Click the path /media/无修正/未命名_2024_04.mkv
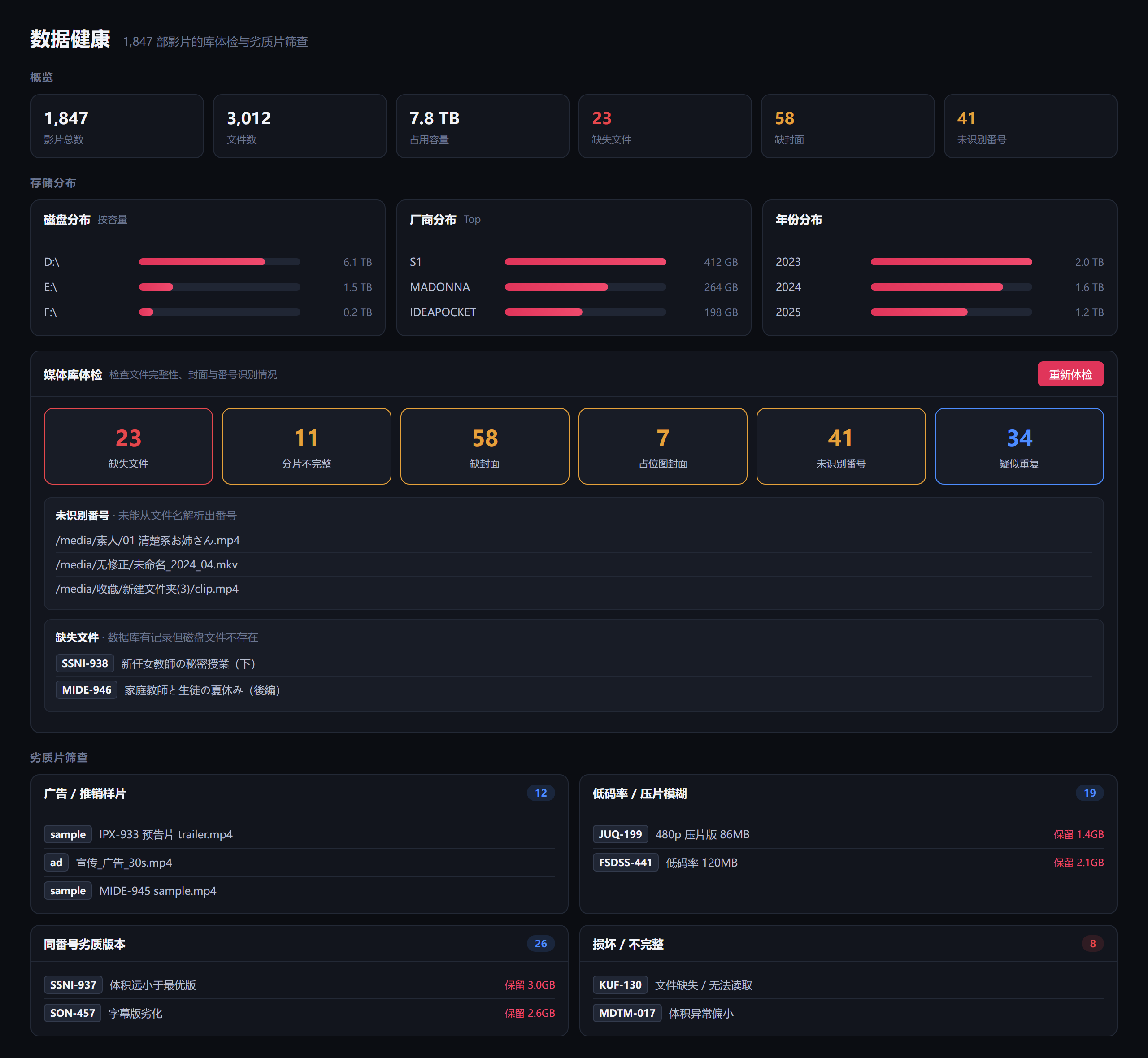This screenshot has height=1058, width=1148. tap(147, 564)
